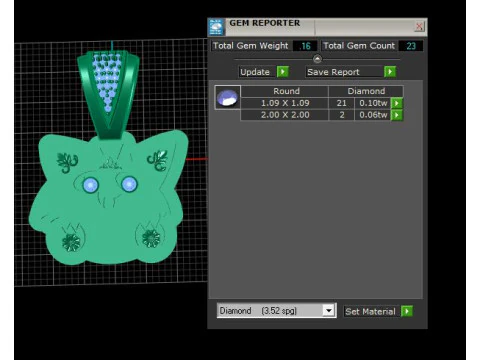Click the Round column header
This screenshot has height=360, width=480.
click(286, 91)
